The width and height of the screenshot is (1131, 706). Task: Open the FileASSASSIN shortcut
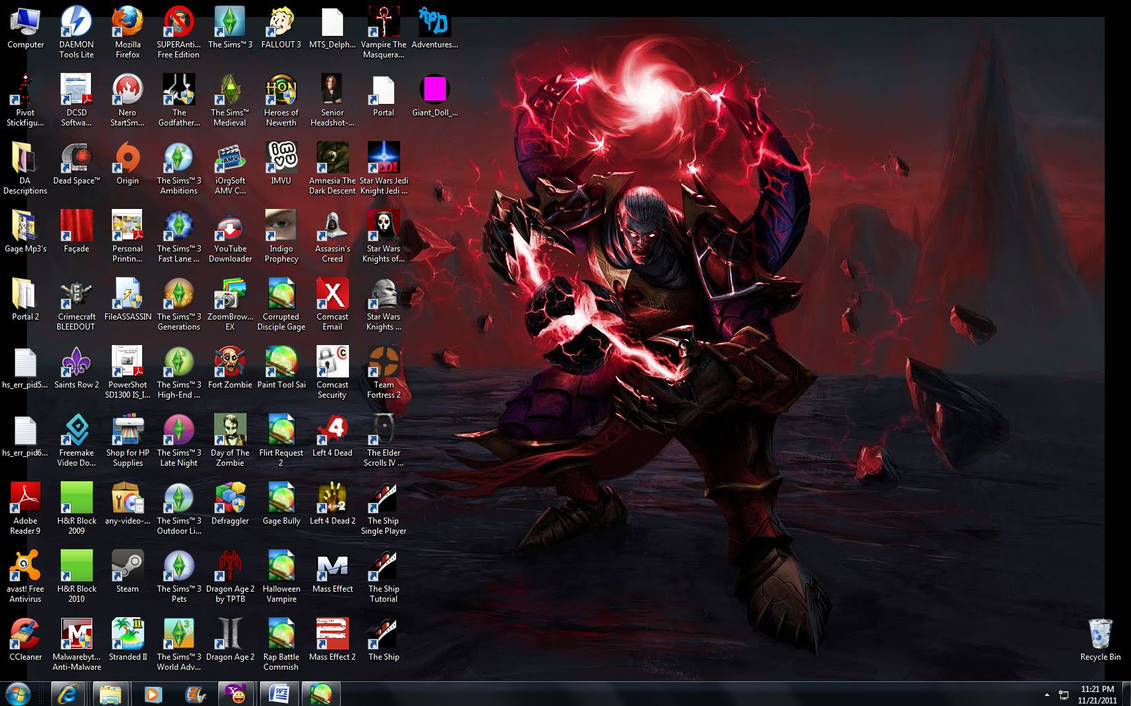coord(128,299)
